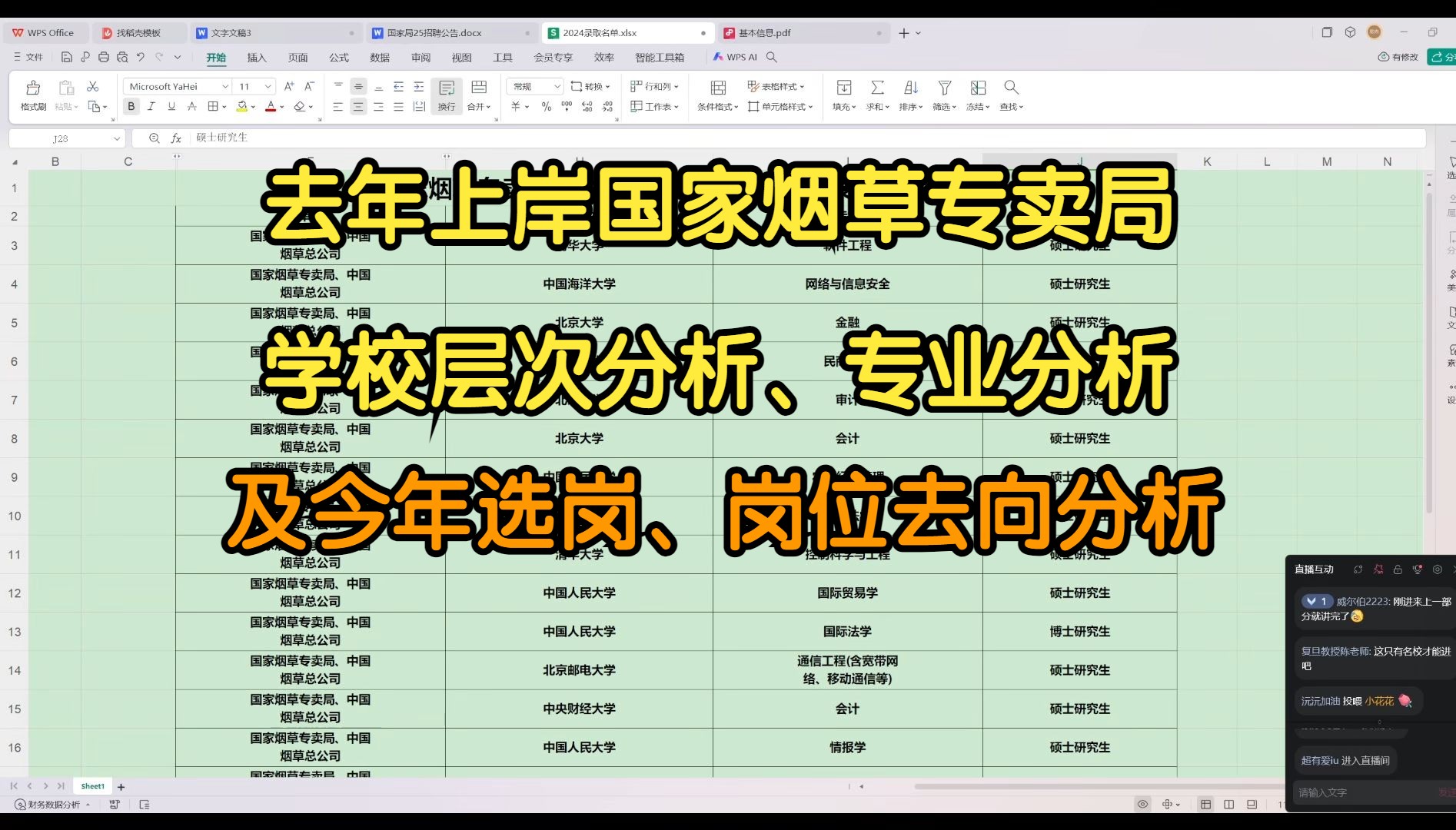This screenshot has width=1456, height=830.
Task: Click the bottom align icon
Action: (x=378, y=87)
